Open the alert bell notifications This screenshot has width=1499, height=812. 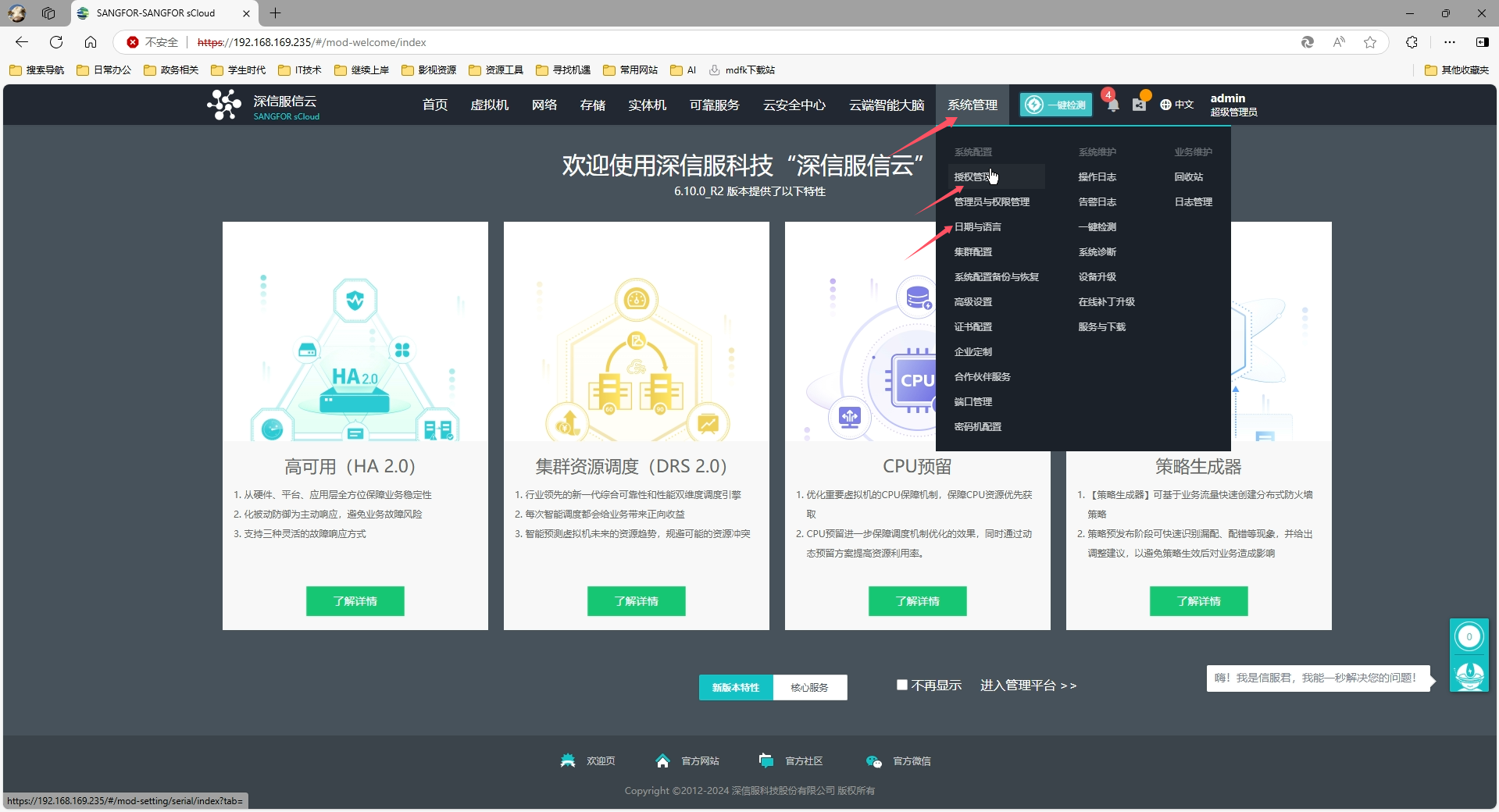1113,105
